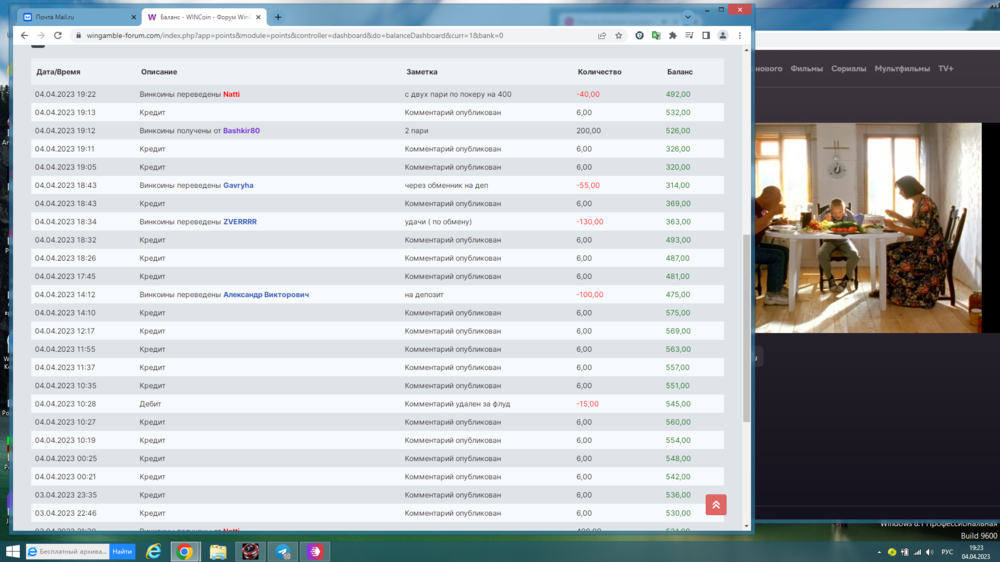Open the Chrome profile avatar icon
Viewport: 1000px width, 562px height.
723,35
